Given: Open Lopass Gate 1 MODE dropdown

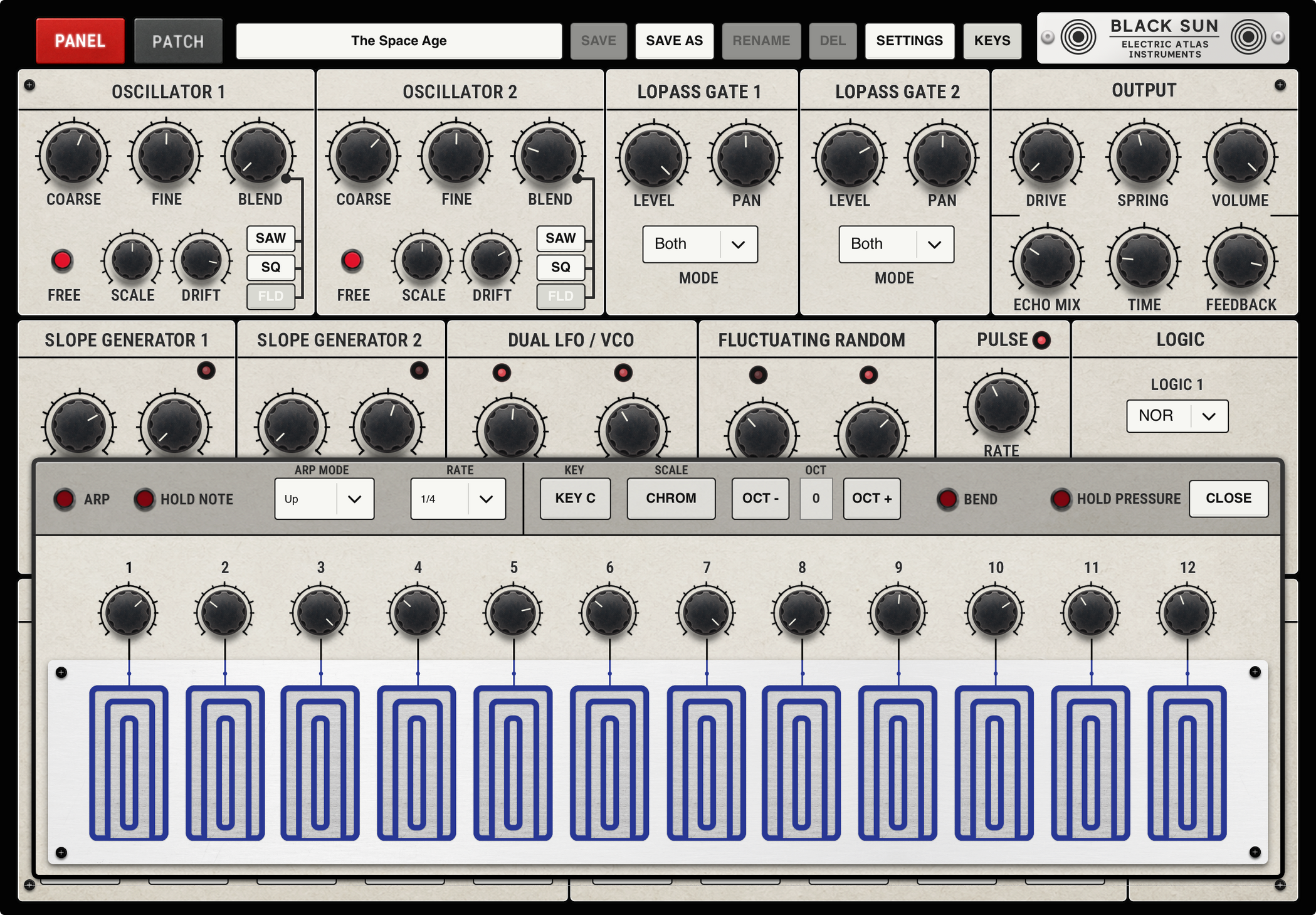Looking at the screenshot, I should coord(700,244).
